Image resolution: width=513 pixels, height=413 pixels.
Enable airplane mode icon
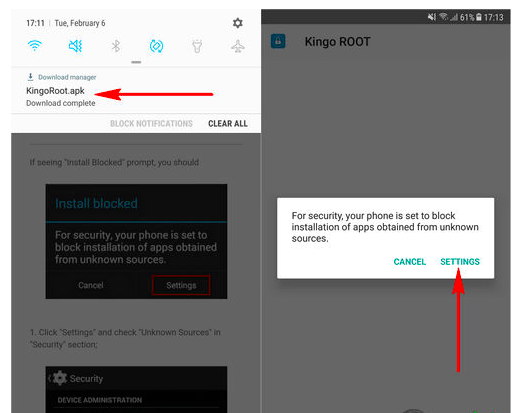(x=238, y=46)
